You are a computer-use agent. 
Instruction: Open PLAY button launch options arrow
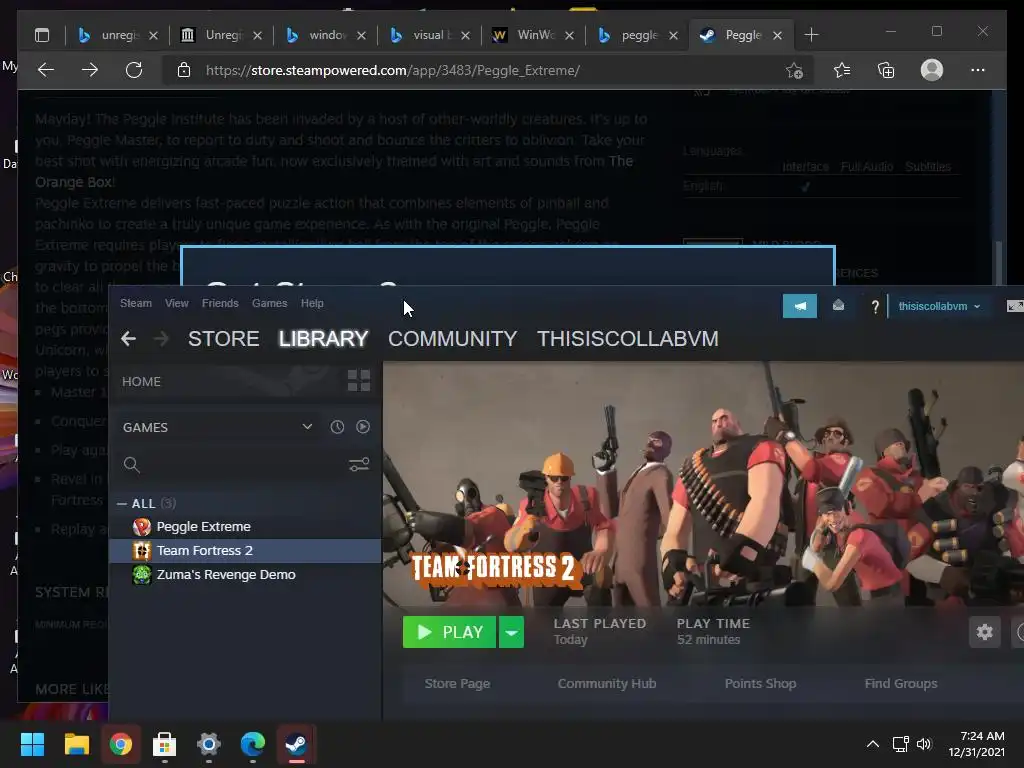[511, 632]
